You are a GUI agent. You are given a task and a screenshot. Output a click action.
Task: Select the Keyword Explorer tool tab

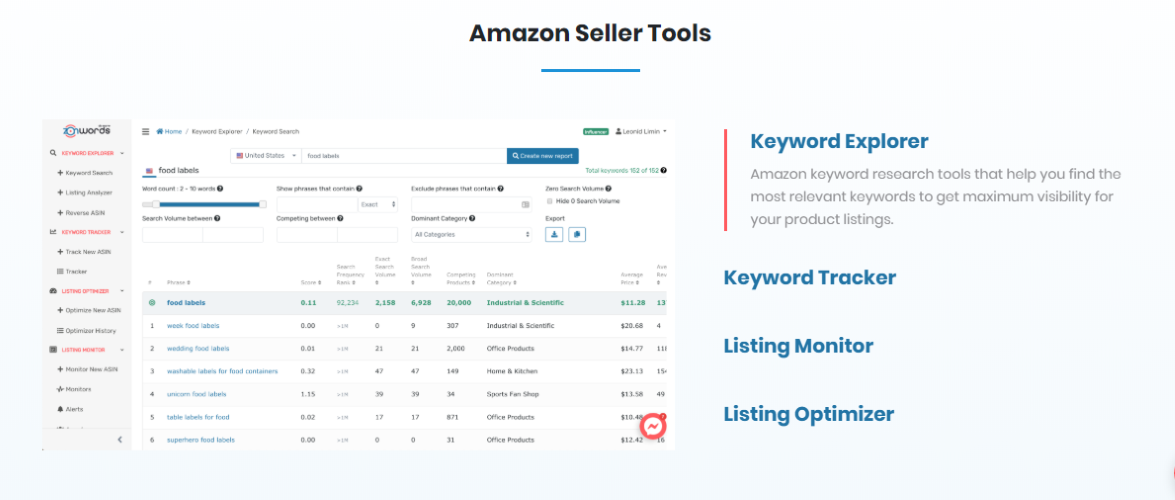click(x=839, y=141)
